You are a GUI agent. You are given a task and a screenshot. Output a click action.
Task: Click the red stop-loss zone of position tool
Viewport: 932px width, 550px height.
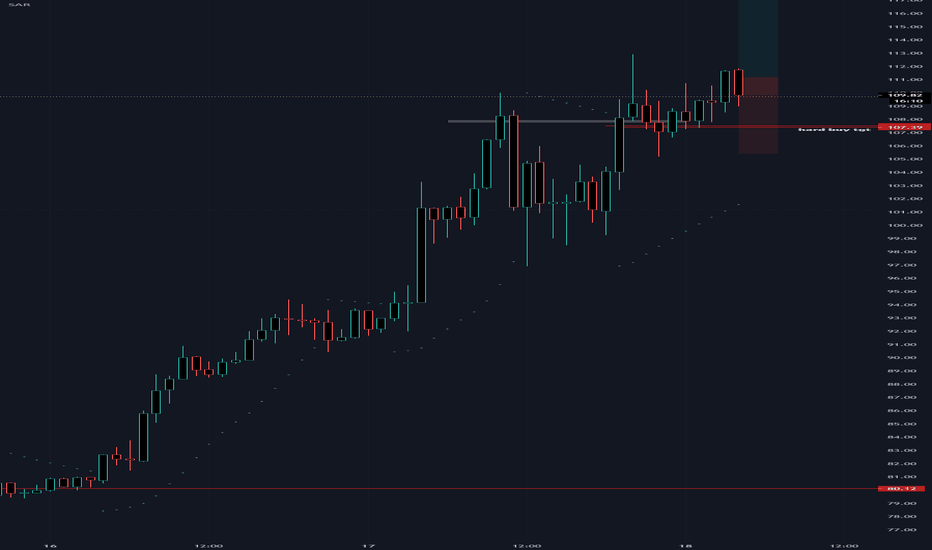click(758, 115)
